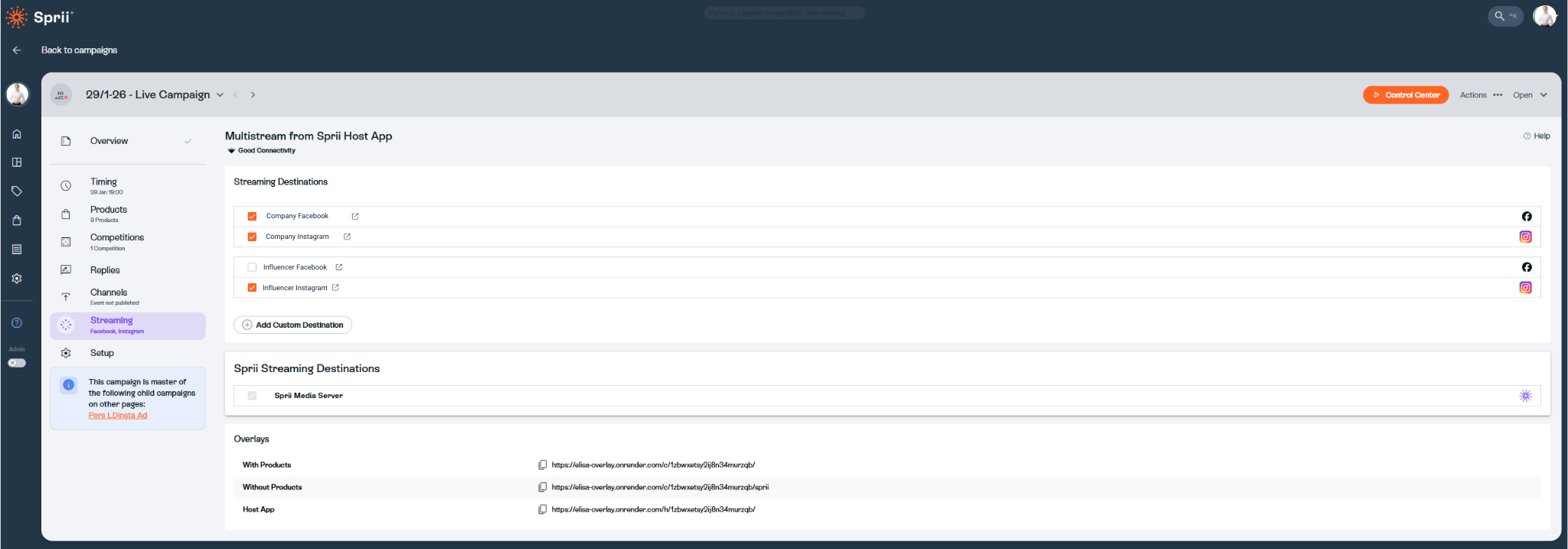Open the Competitions section
This screenshot has height=549, width=1568.
tap(127, 242)
